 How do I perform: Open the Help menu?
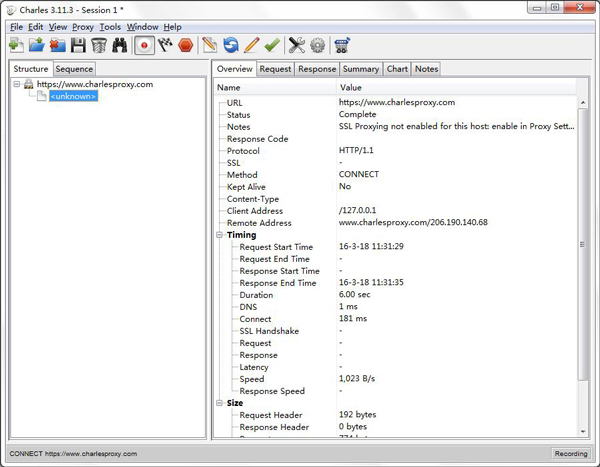173,27
